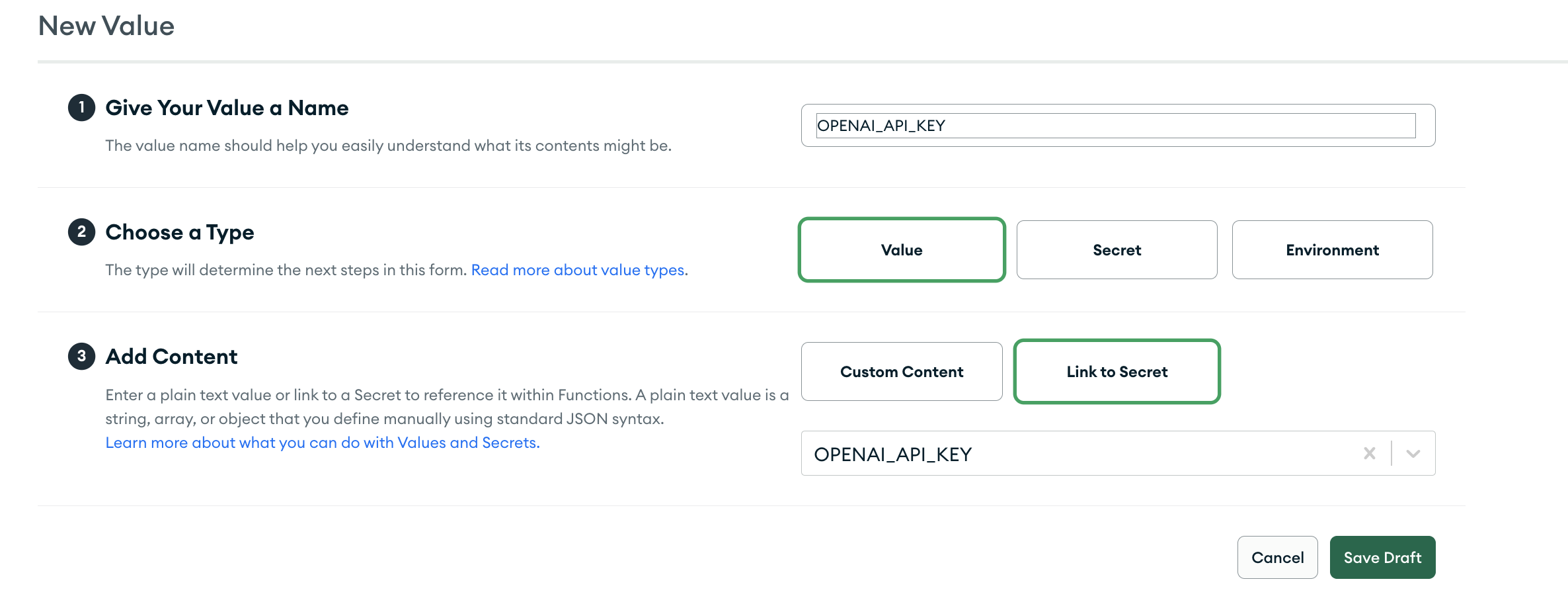Click the Choose a Type heading
This screenshot has height=606, width=1568.
179,232
